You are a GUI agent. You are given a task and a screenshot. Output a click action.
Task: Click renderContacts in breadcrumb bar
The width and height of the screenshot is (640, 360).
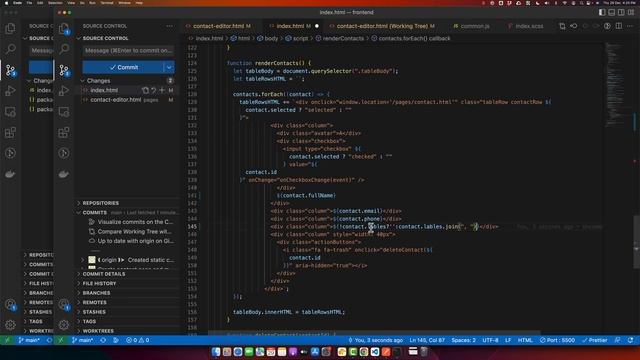pyautogui.click(x=342, y=38)
